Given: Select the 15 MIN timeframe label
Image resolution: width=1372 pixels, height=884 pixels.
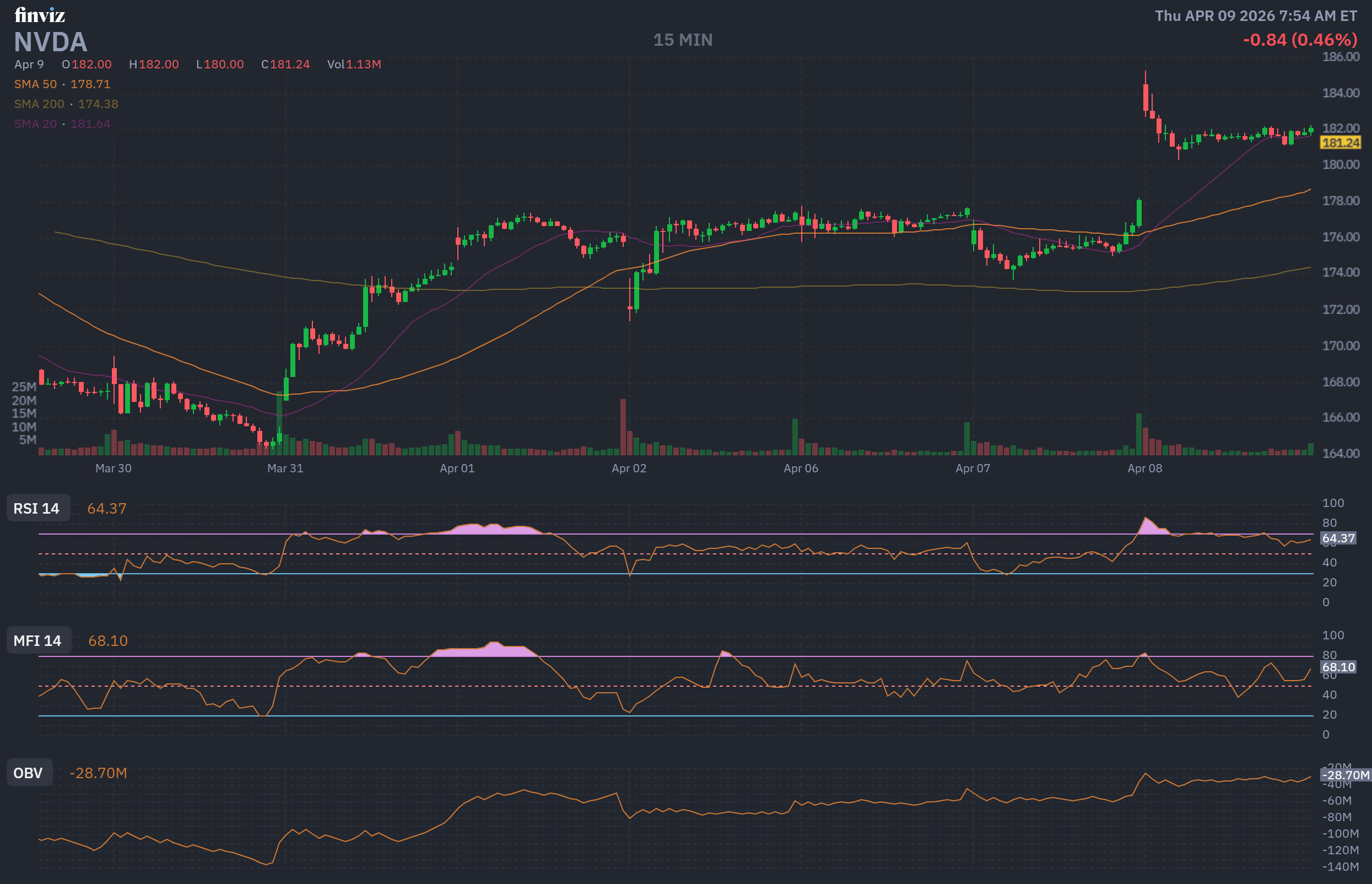Looking at the screenshot, I should click(682, 40).
